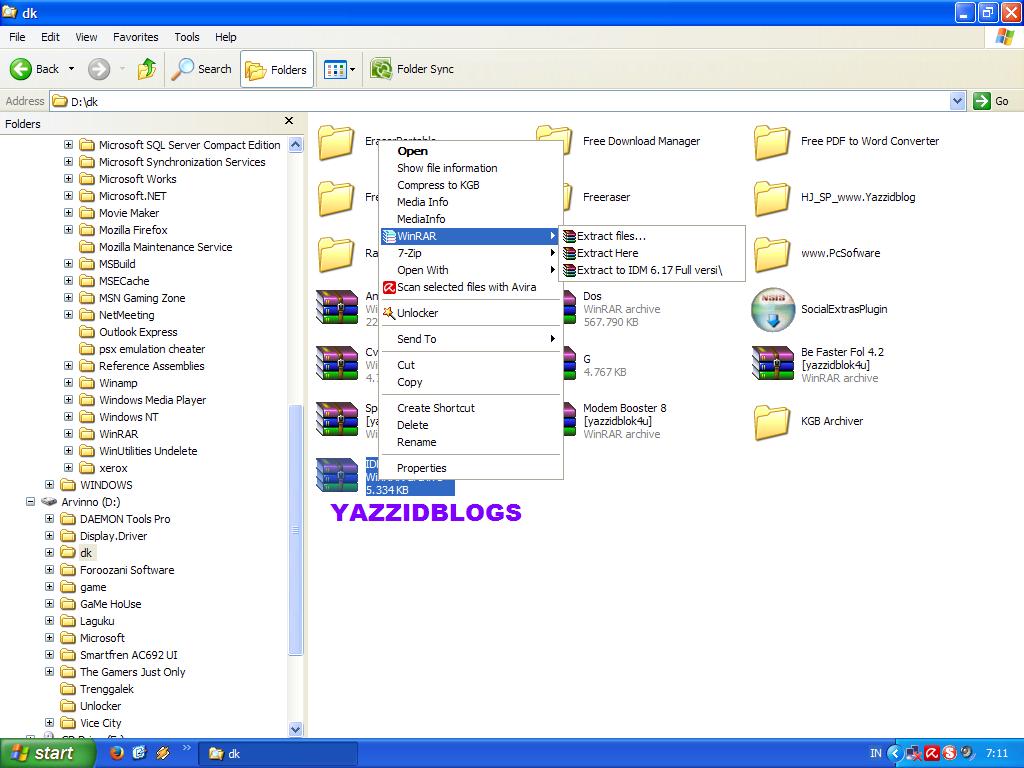Viewport: 1024px width, 768px height.
Task: Click Scan selected files with Avira
Action: click(471, 287)
